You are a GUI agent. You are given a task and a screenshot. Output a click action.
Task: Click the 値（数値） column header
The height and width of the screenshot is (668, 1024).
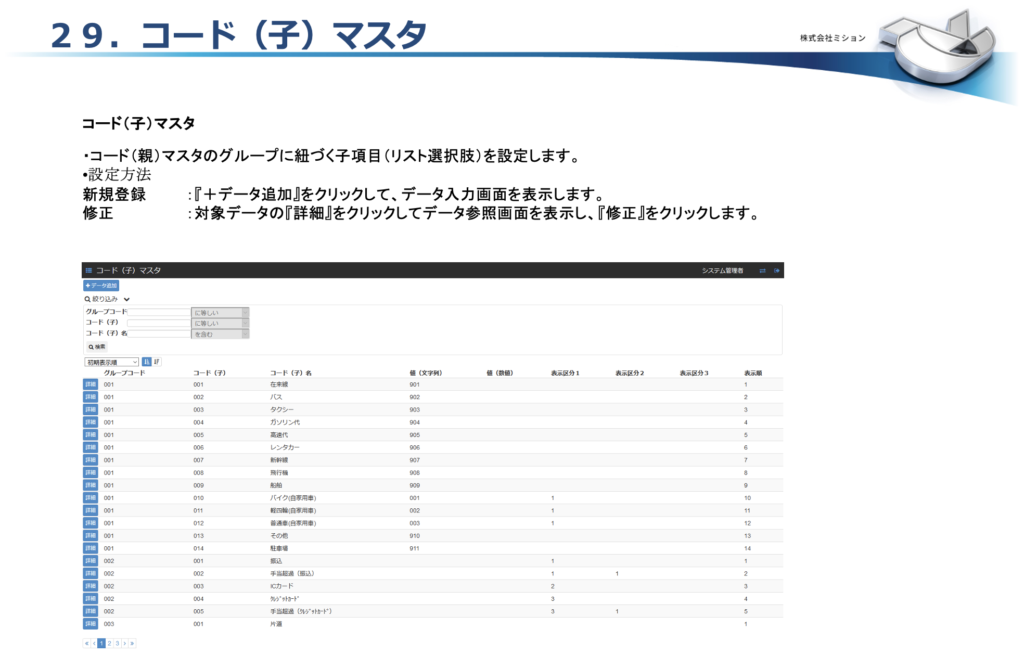coord(500,373)
